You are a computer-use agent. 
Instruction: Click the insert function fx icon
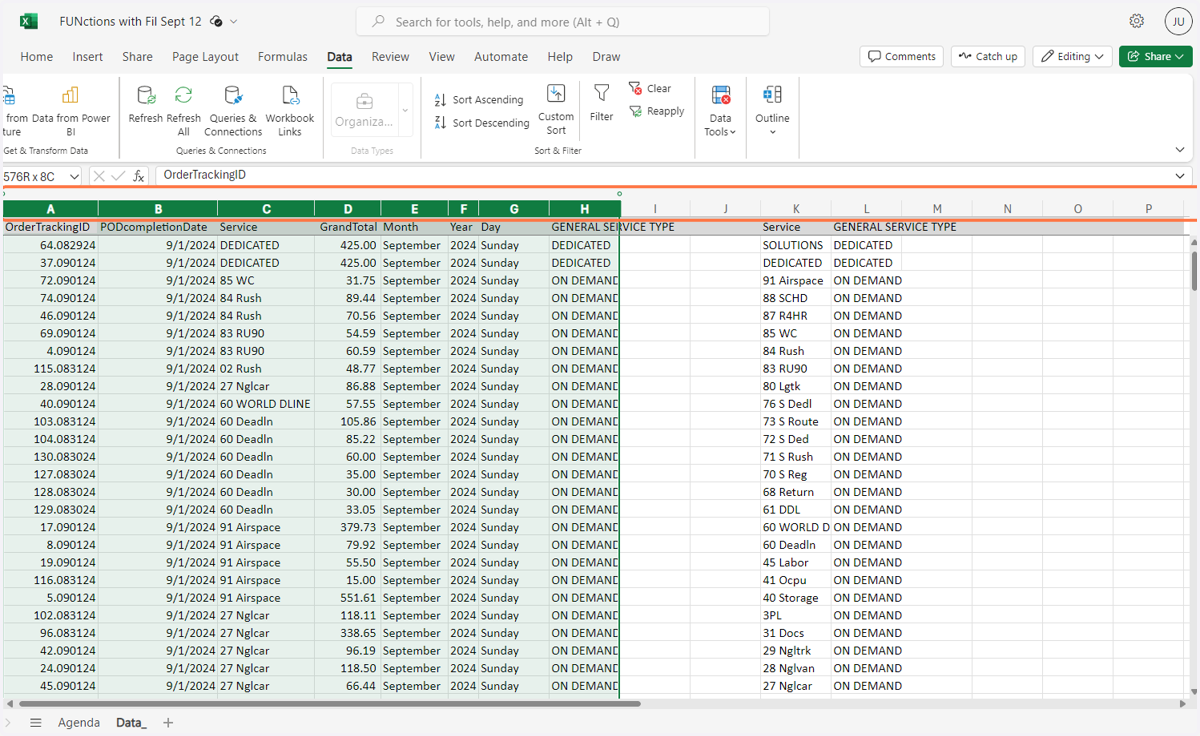point(139,176)
